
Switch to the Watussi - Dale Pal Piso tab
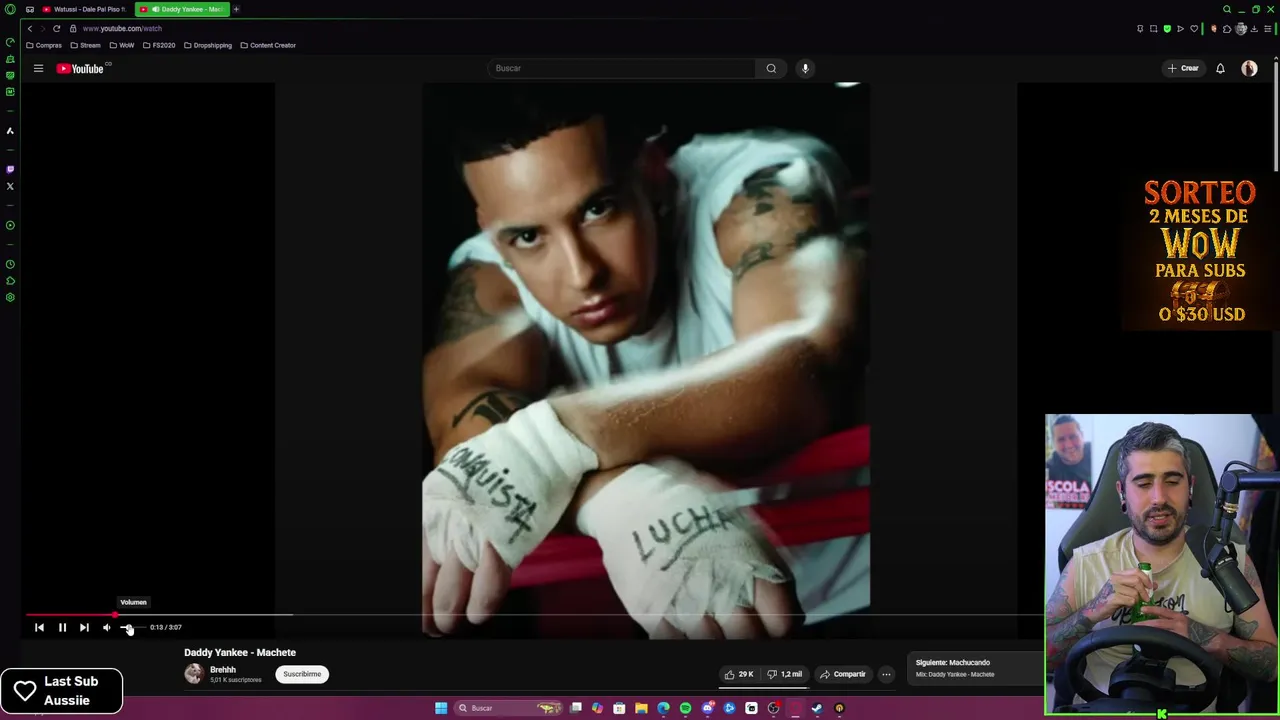pyautogui.click(x=86, y=9)
